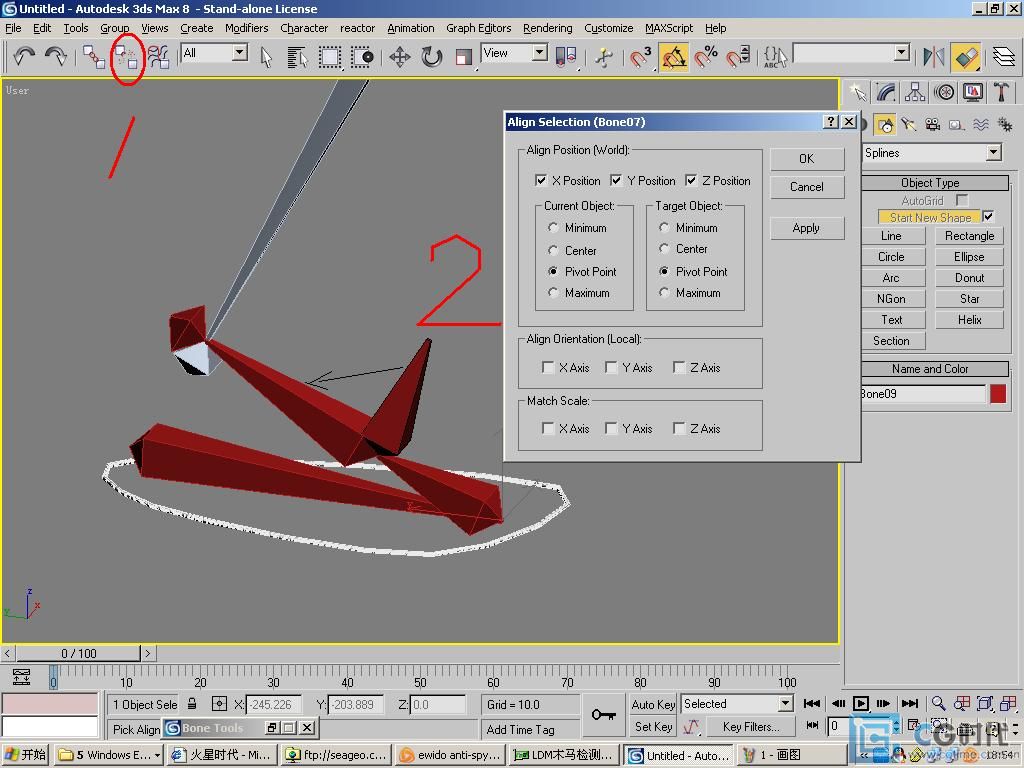Click the highlighted Align tool icon

(x=967, y=57)
